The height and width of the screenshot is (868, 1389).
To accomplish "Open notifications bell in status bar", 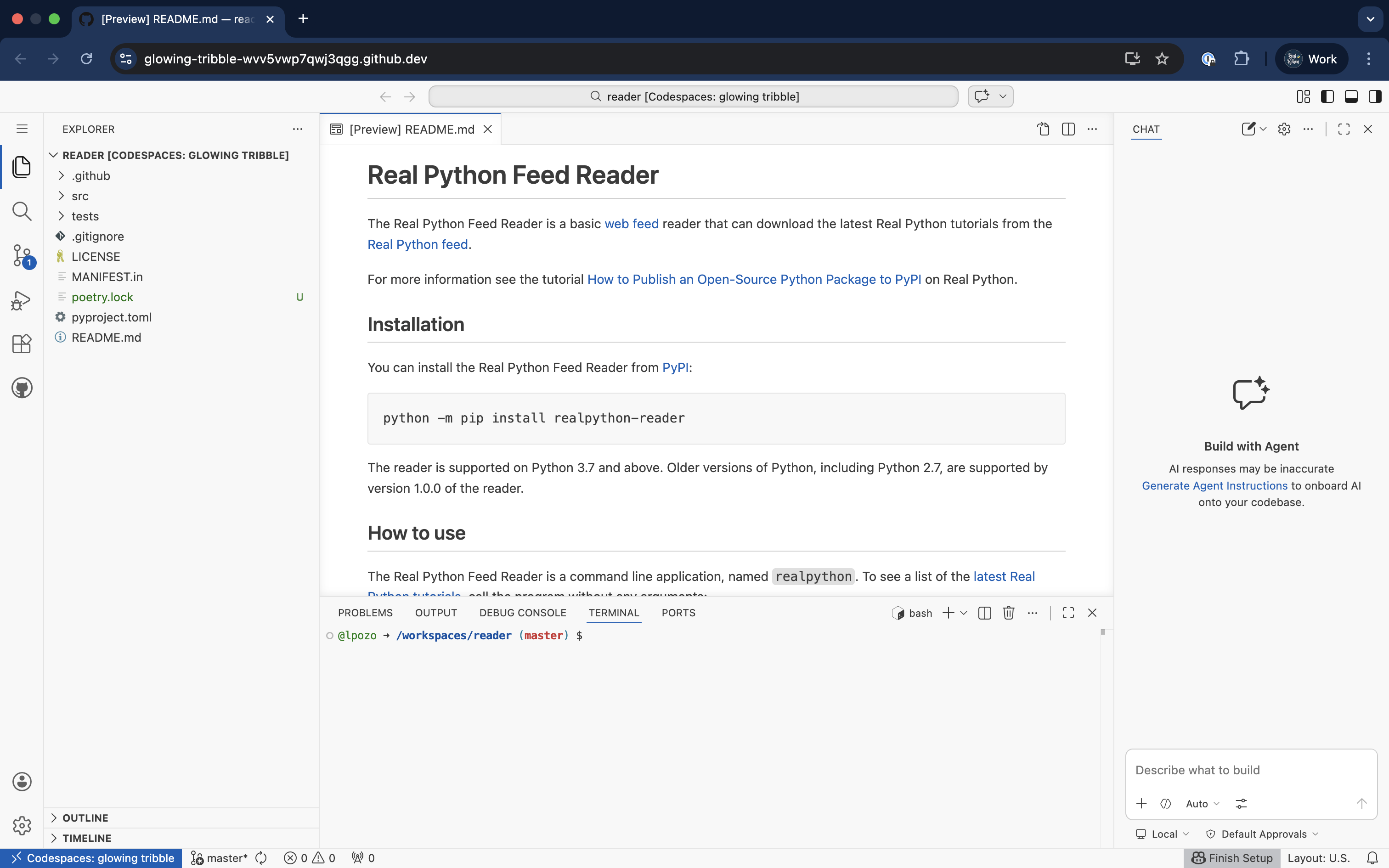I will click(1372, 858).
